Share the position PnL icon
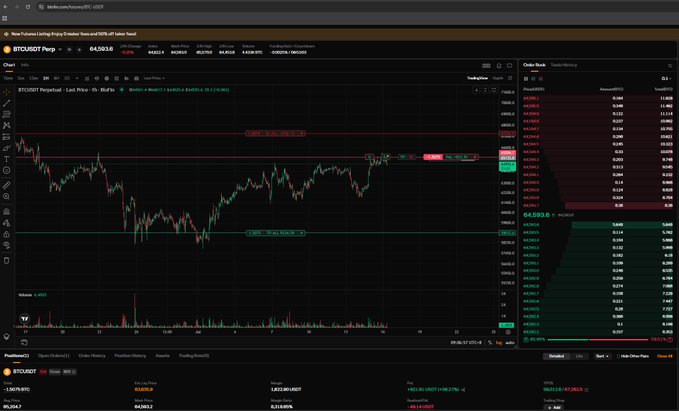The image size is (679, 411). pos(463,390)
